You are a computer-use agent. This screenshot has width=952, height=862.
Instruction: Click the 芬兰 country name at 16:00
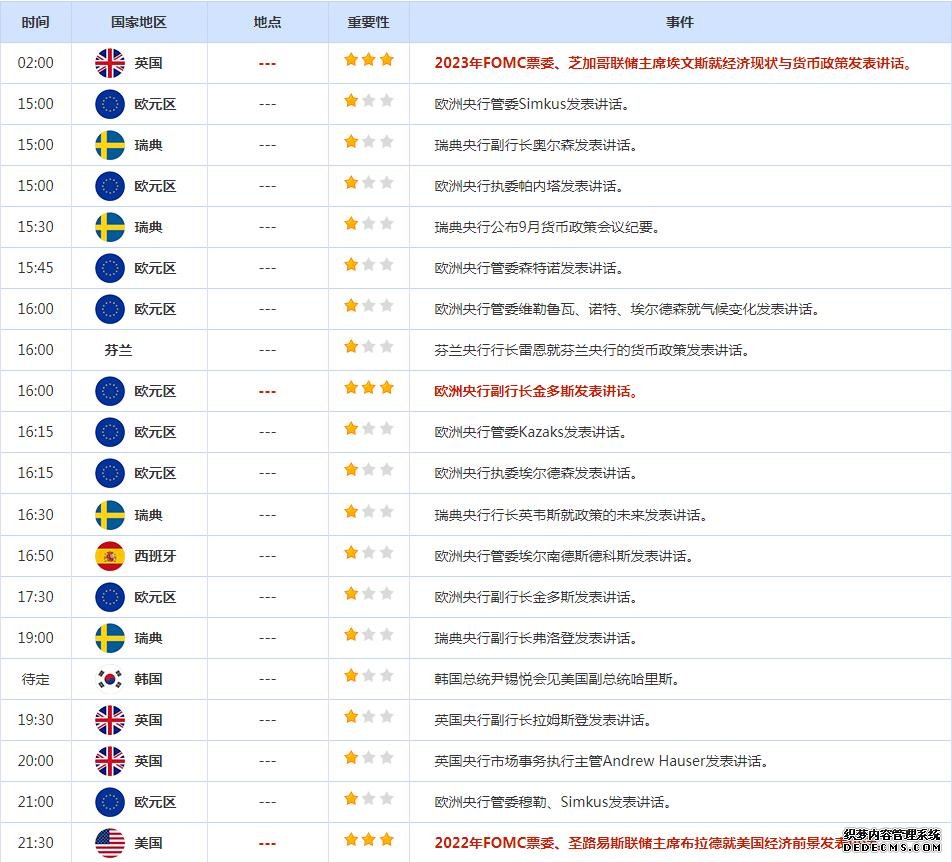[118, 350]
